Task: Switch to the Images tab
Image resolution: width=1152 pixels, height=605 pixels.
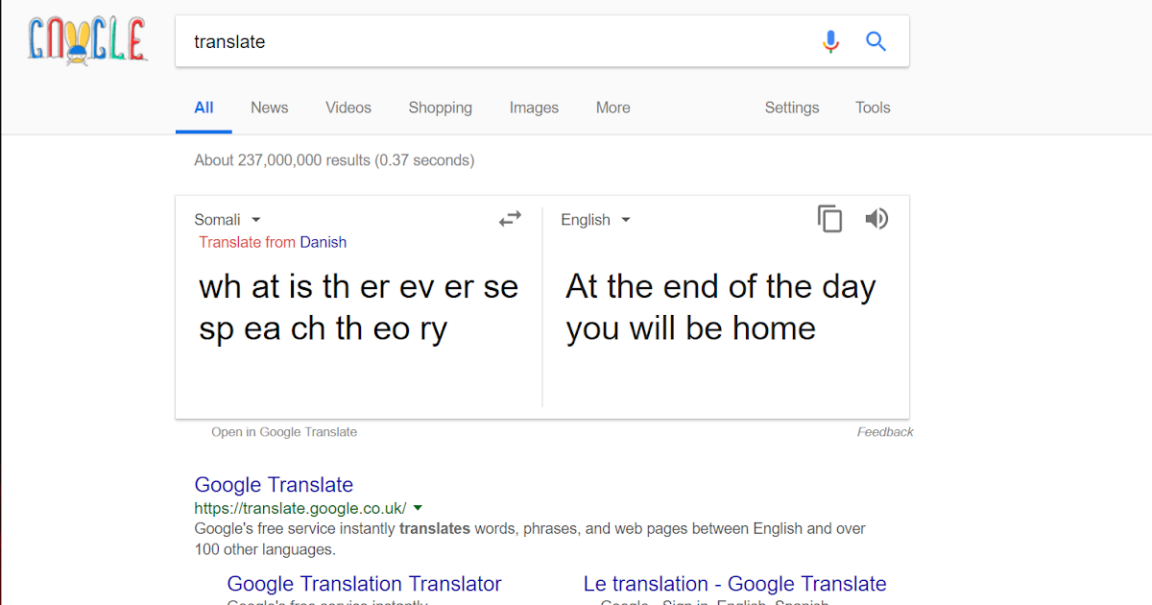Action: (x=534, y=107)
